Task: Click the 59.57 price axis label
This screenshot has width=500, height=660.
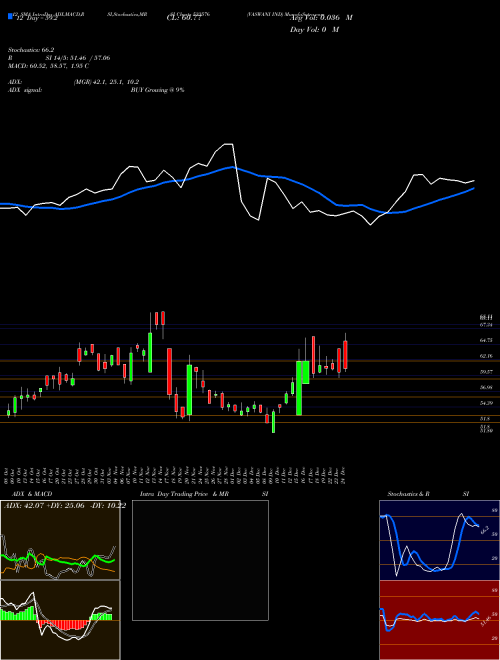Action: point(486,372)
